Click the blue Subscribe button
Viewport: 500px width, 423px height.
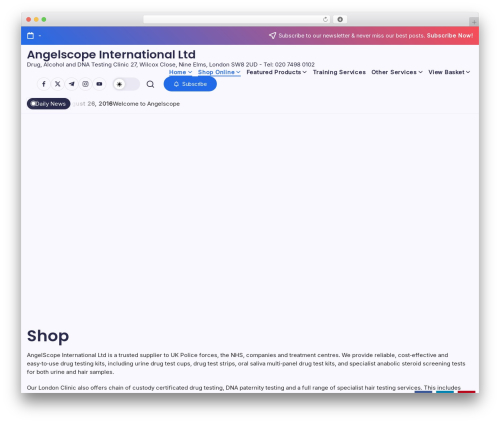pyautogui.click(x=190, y=84)
